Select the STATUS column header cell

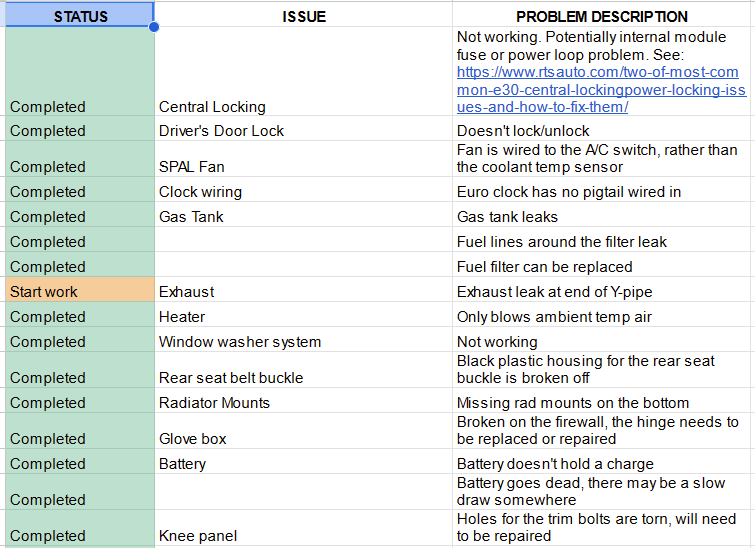click(x=80, y=15)
